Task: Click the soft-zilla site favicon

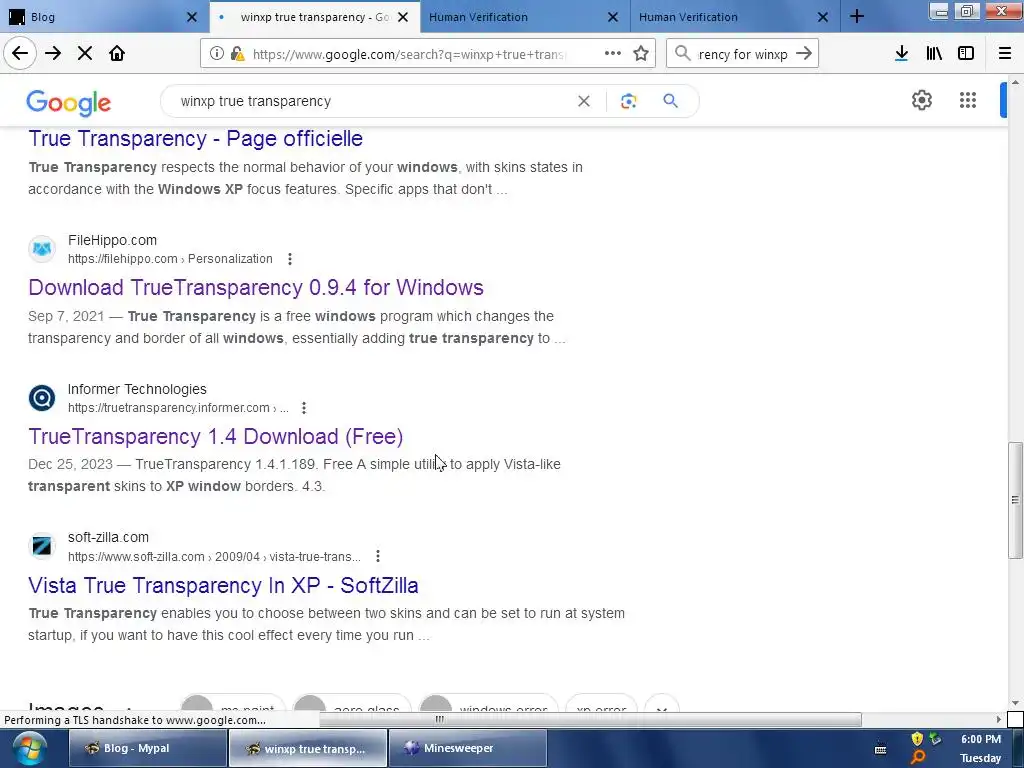Action: [42, 546]
